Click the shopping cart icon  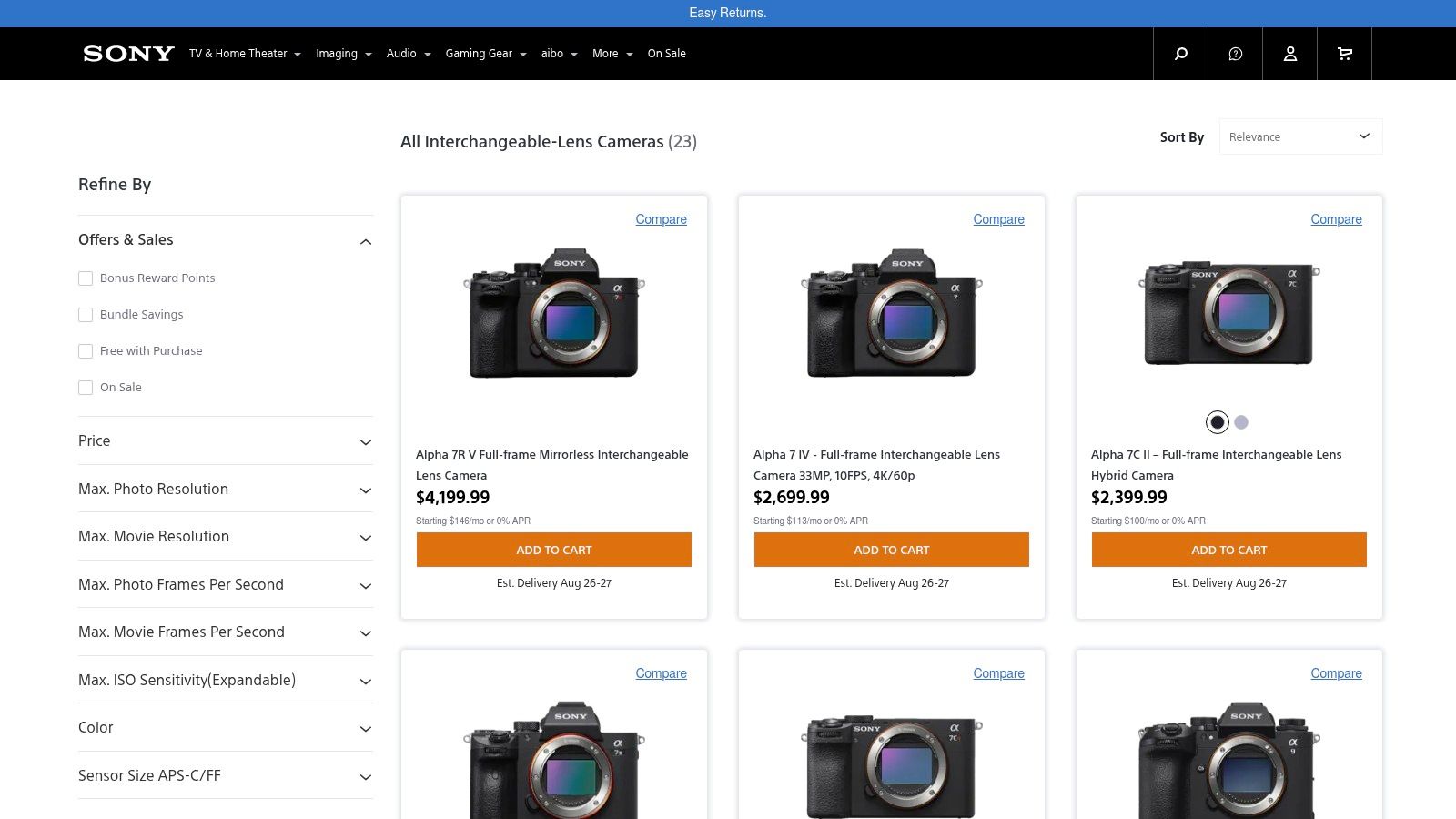pos(1344,54)
